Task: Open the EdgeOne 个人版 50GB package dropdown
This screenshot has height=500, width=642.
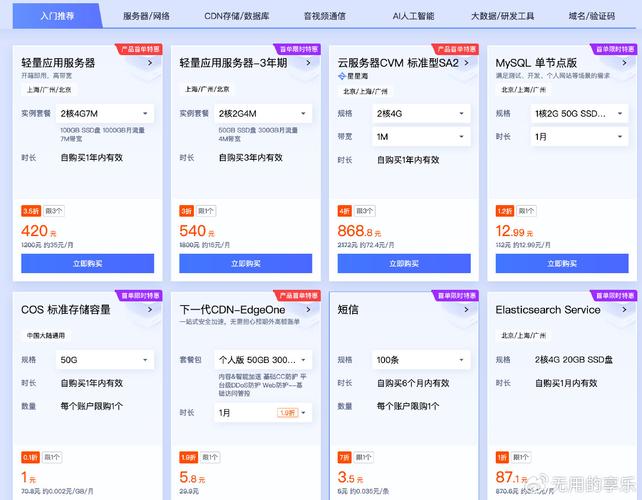Action: click(263, 360)
